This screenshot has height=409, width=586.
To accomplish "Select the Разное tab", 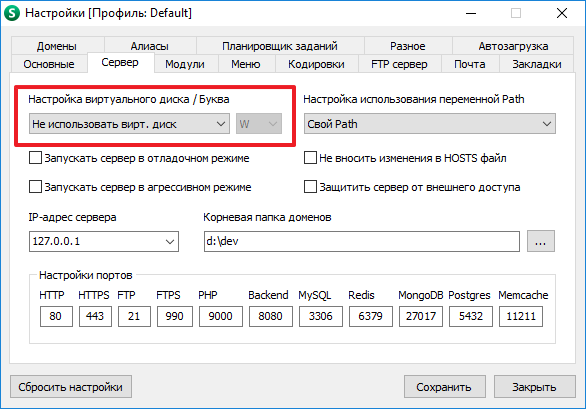I will [x=408, y=46].
